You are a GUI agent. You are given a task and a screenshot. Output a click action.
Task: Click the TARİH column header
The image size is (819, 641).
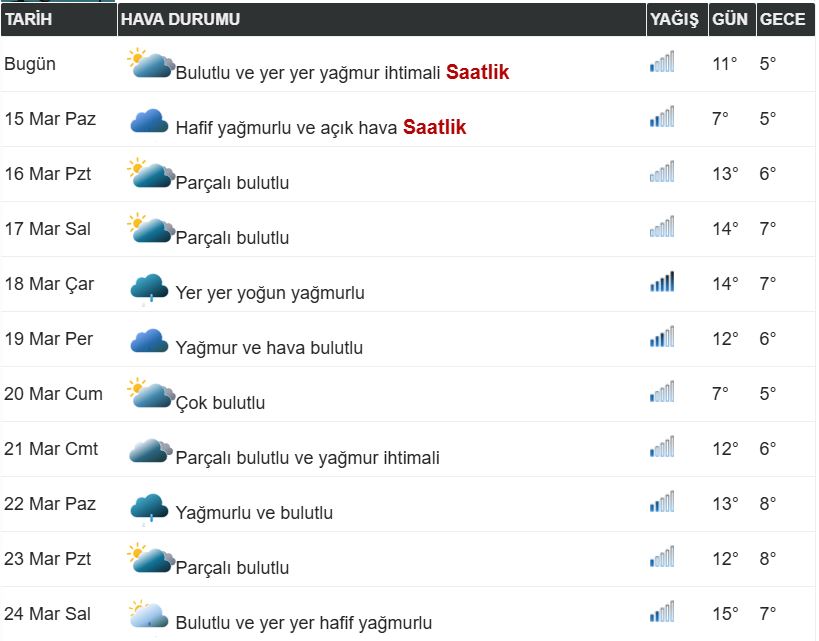(29, 19)
